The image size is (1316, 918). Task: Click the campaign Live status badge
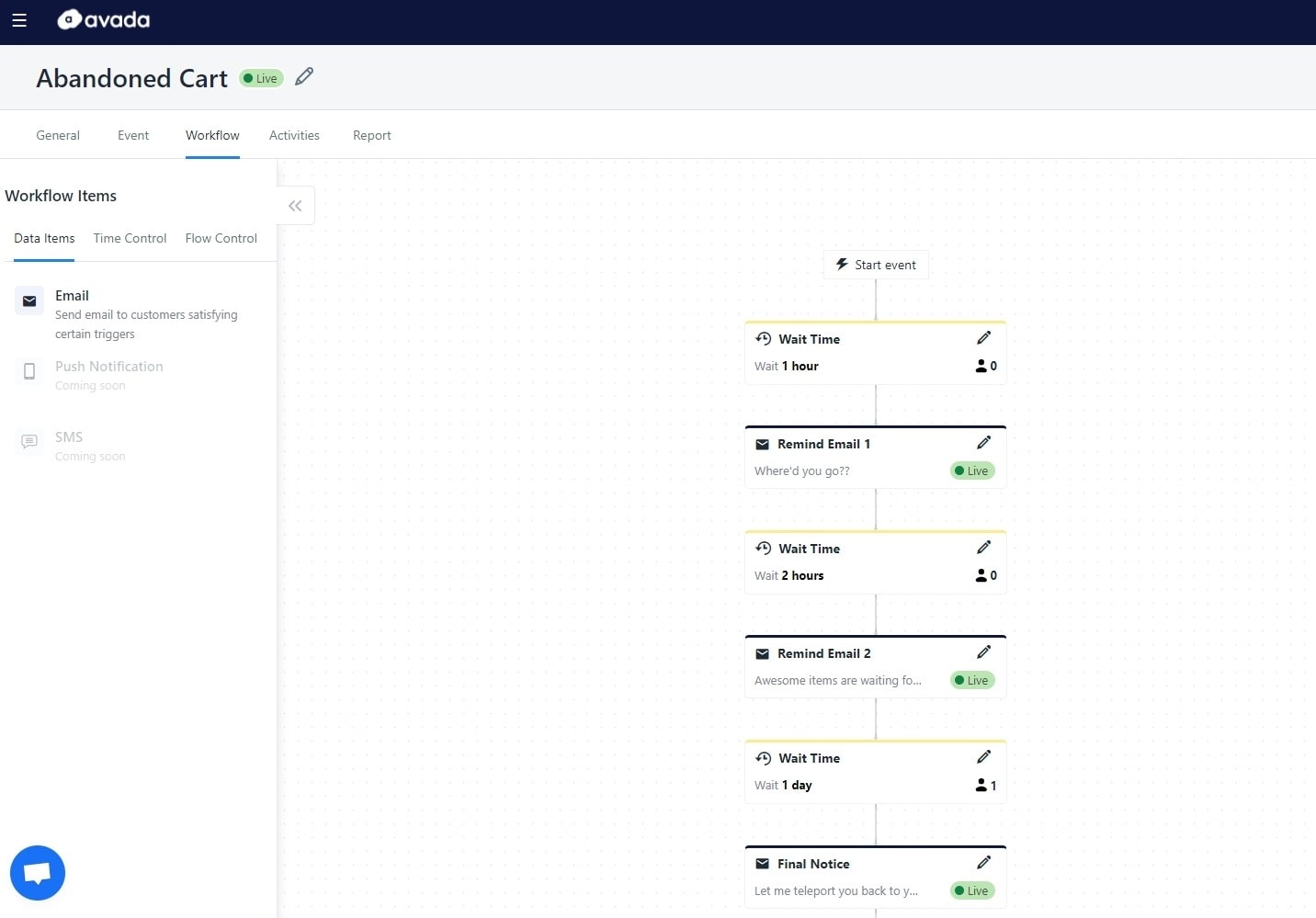coord(261,78)
